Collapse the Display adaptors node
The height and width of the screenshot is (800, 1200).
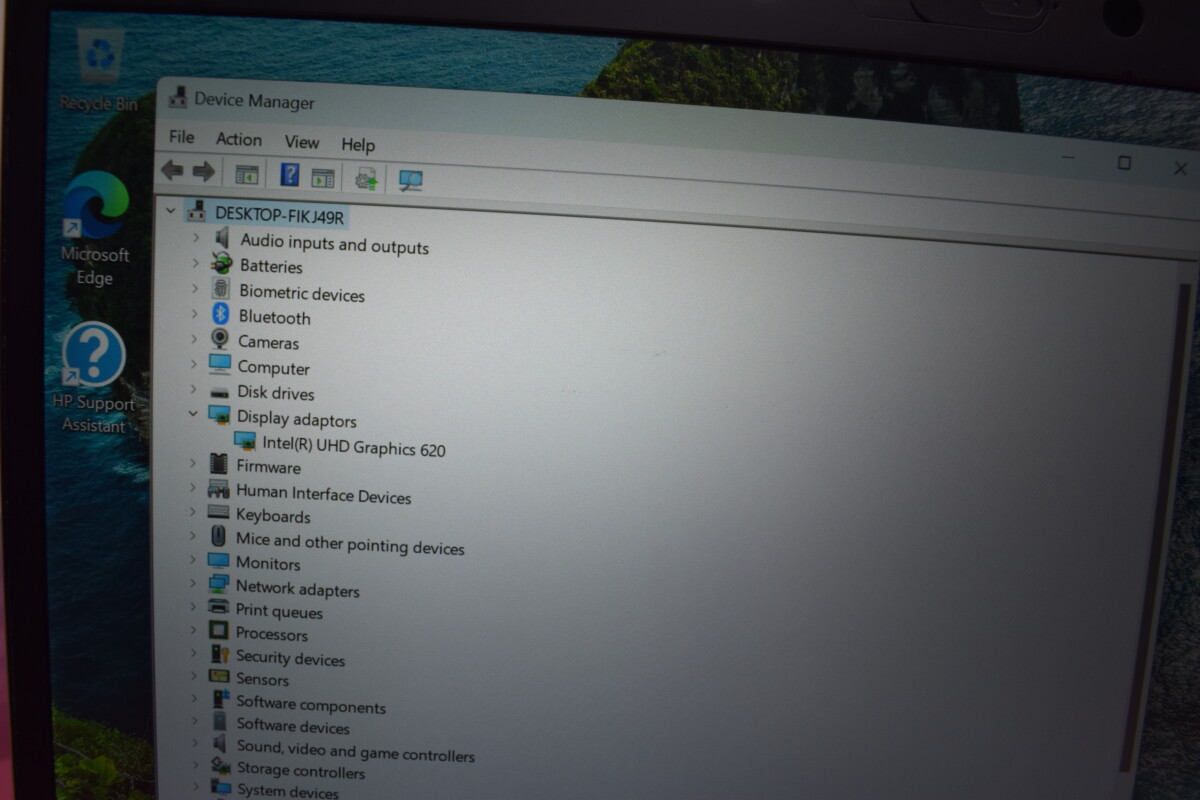click(x=193, y=413)
